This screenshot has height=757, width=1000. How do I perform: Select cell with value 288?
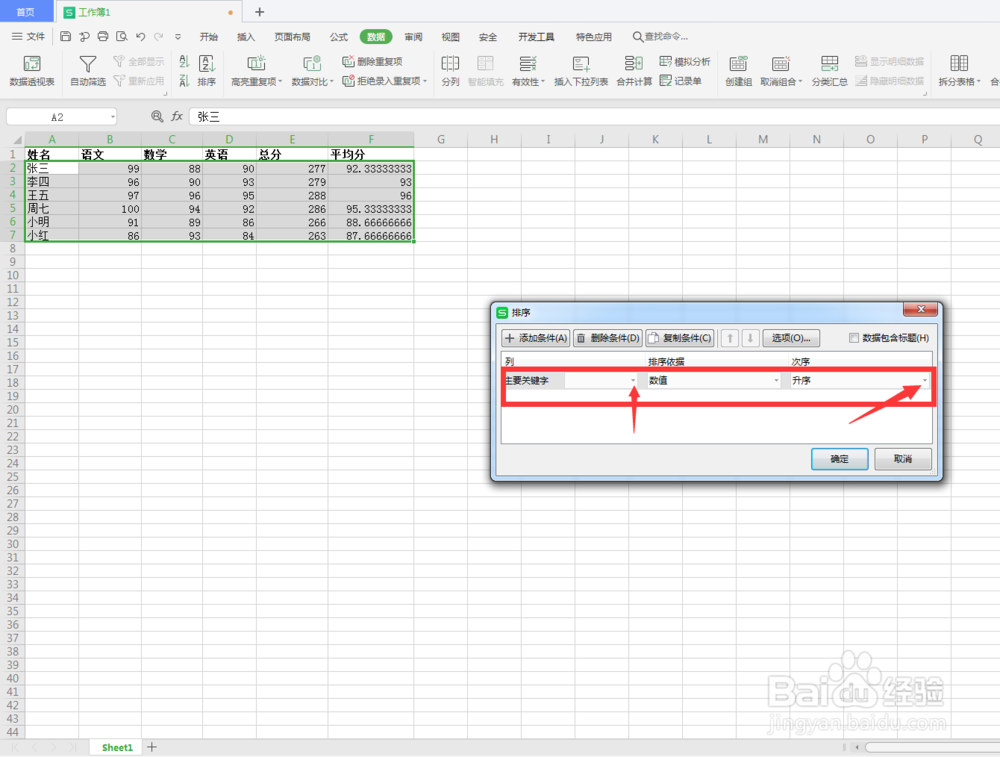[x=292, y=195]
